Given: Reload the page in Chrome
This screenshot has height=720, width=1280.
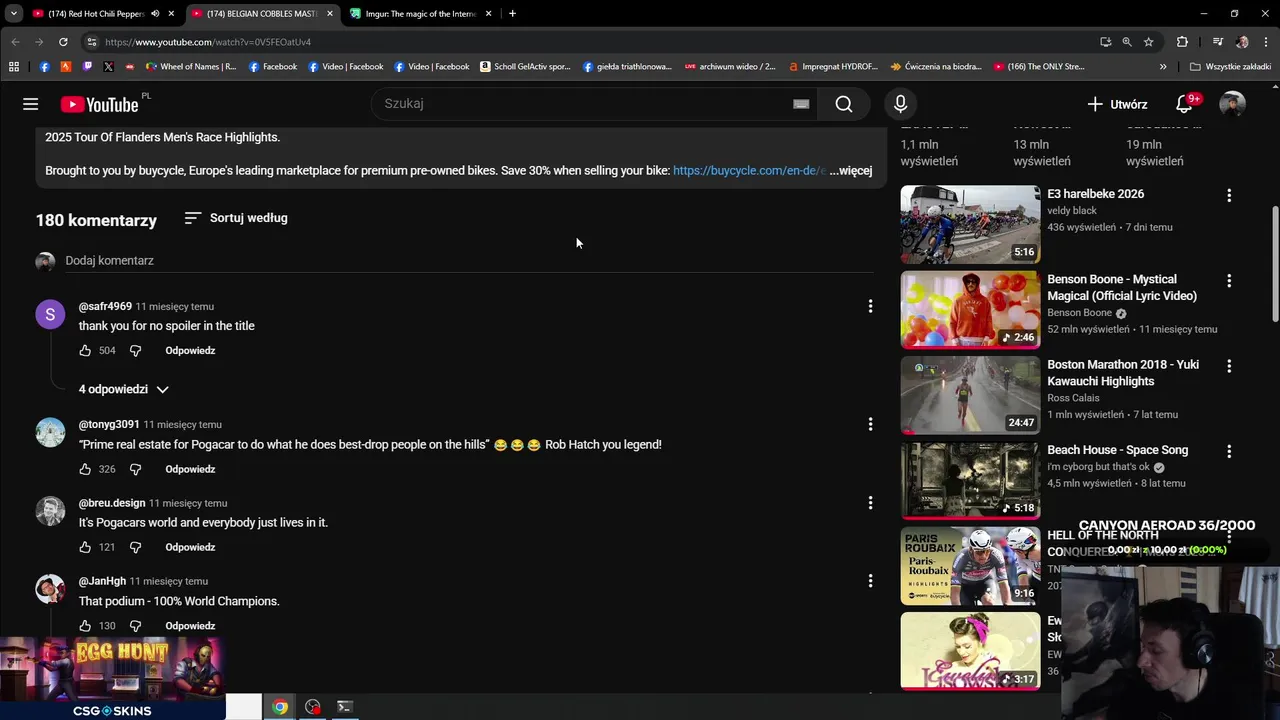Looking at the screenshot, I should coord(63,42).
